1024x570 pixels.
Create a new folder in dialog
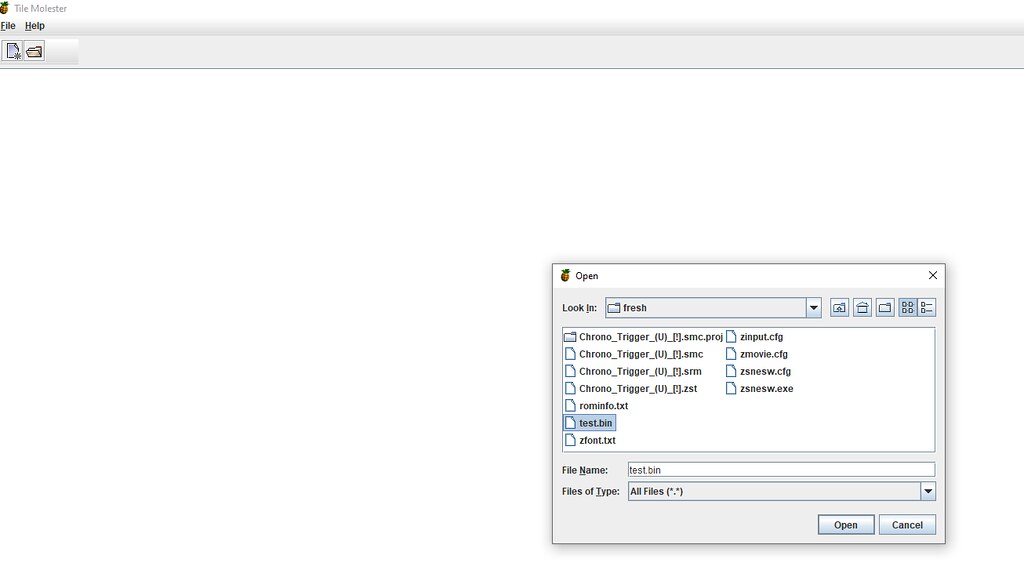[x=885, y=308]
